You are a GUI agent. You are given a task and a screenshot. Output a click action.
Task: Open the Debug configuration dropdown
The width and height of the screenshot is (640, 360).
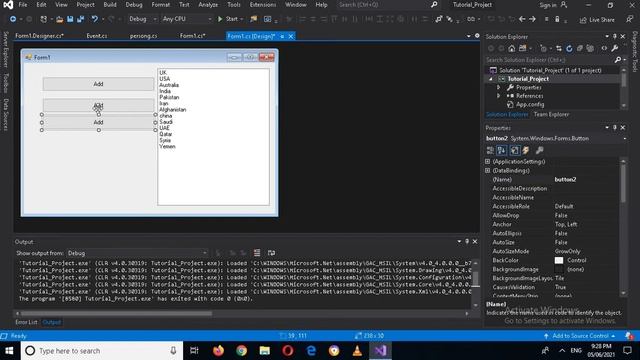click(143, 19)
